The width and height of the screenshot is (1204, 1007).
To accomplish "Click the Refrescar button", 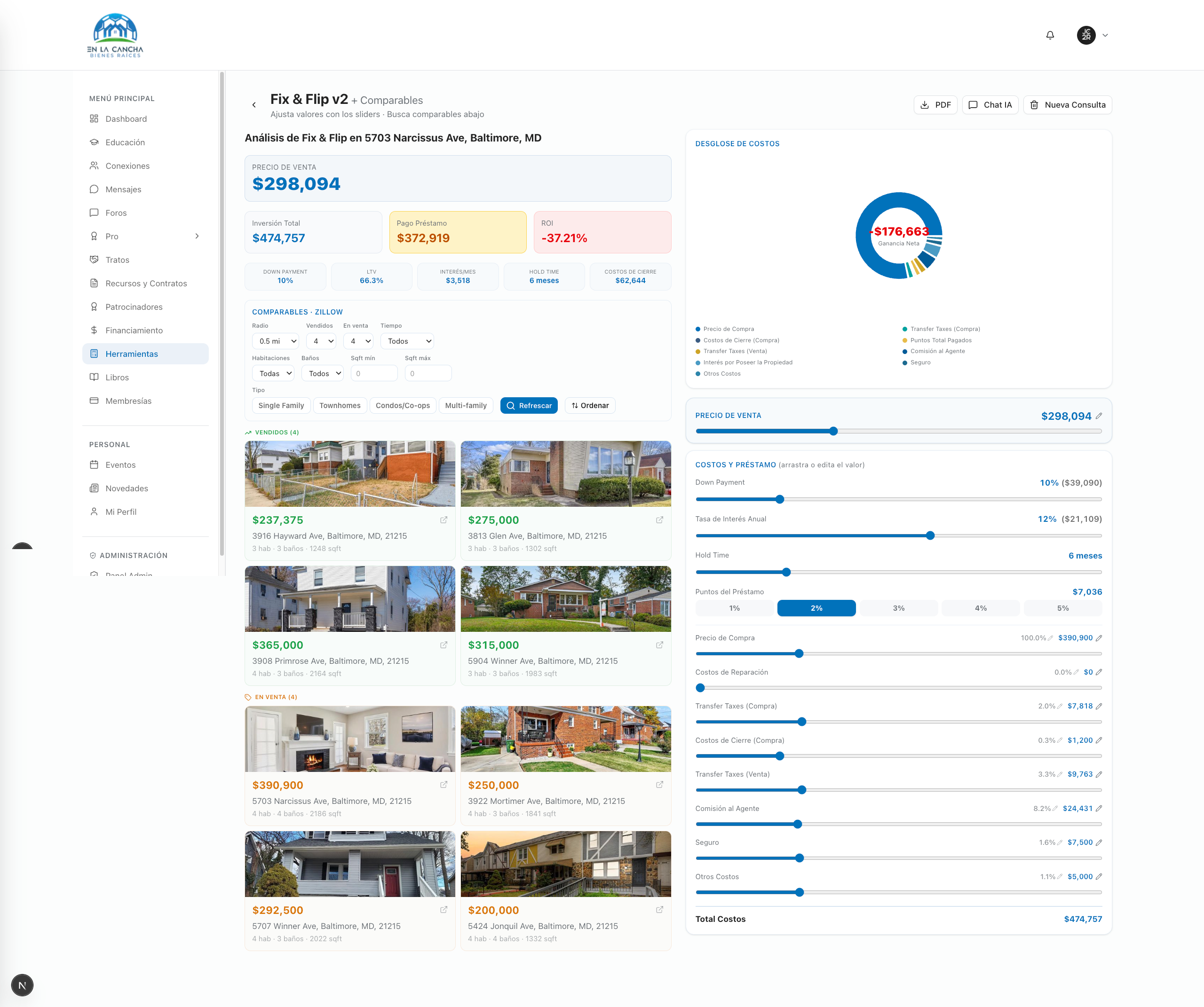I will click(529, 405).
